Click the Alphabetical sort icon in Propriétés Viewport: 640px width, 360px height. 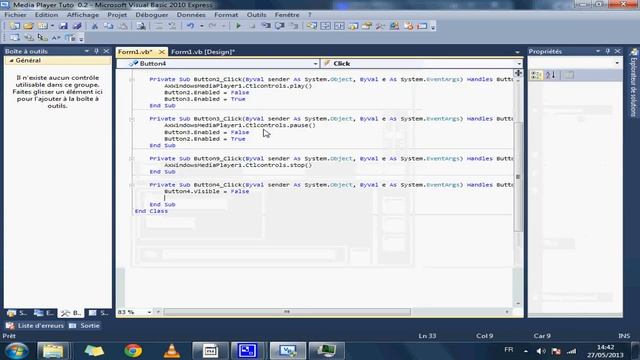(551, 75)
